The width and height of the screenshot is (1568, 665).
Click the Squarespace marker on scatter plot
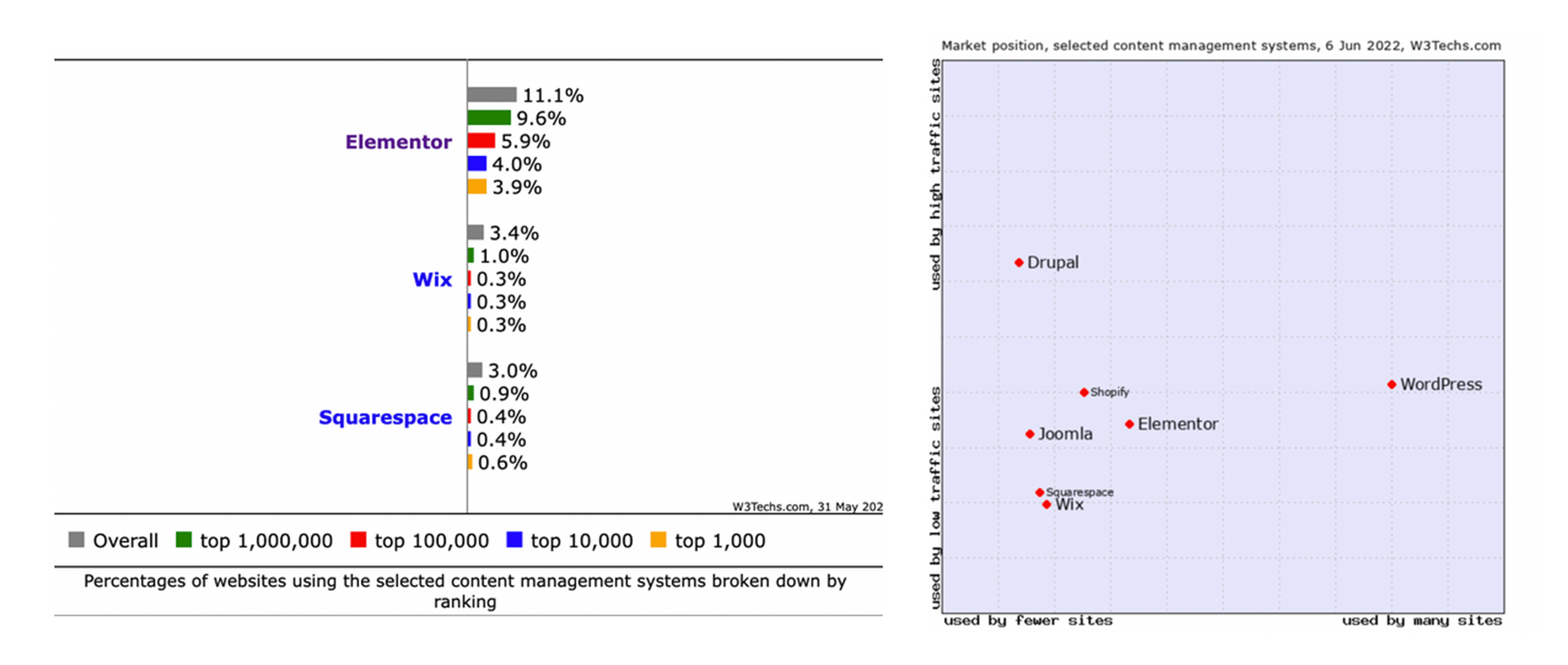[1039, 492]
